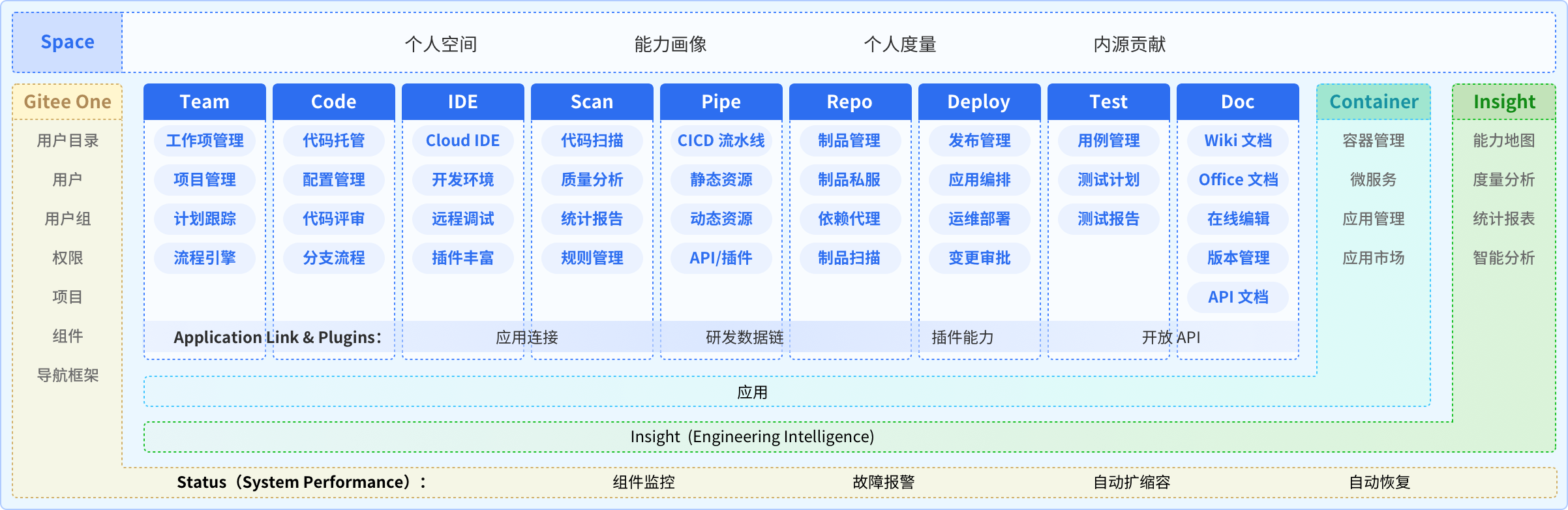Click the API/插件 pill
This screenshot has width=1568, height=510.
pos(721,258)
